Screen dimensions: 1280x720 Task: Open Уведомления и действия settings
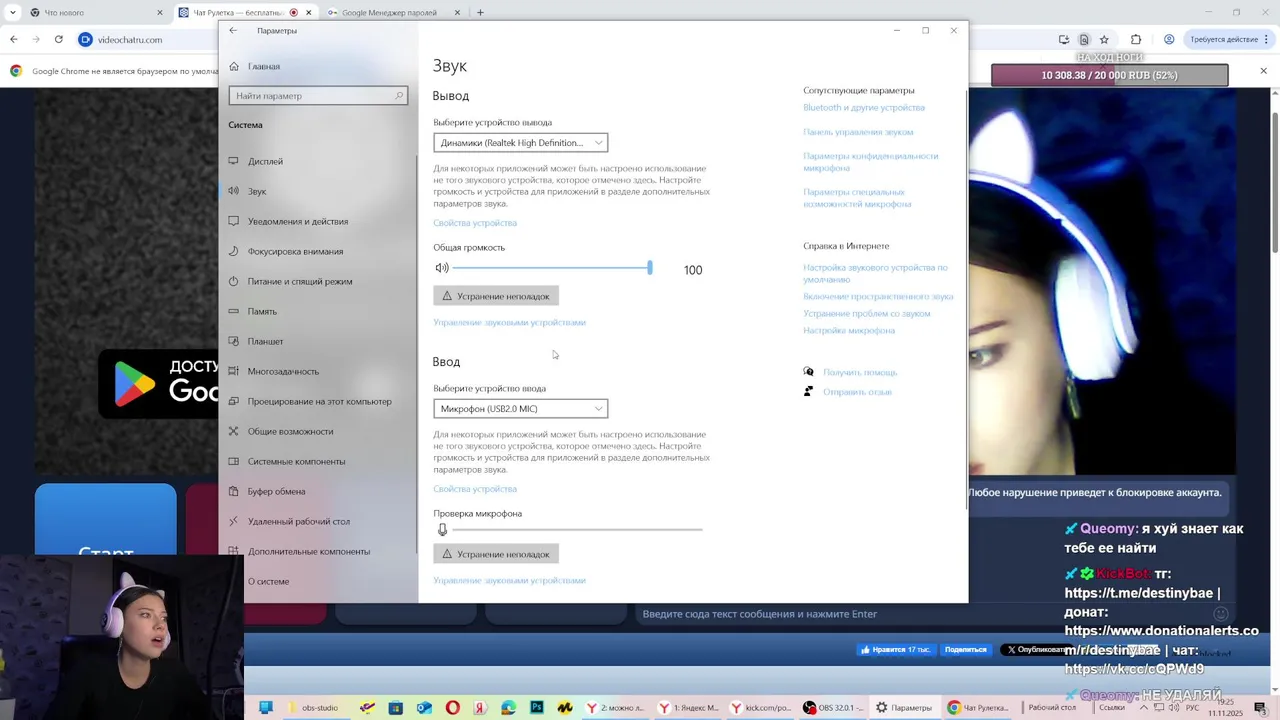click(x=298, y=221)
